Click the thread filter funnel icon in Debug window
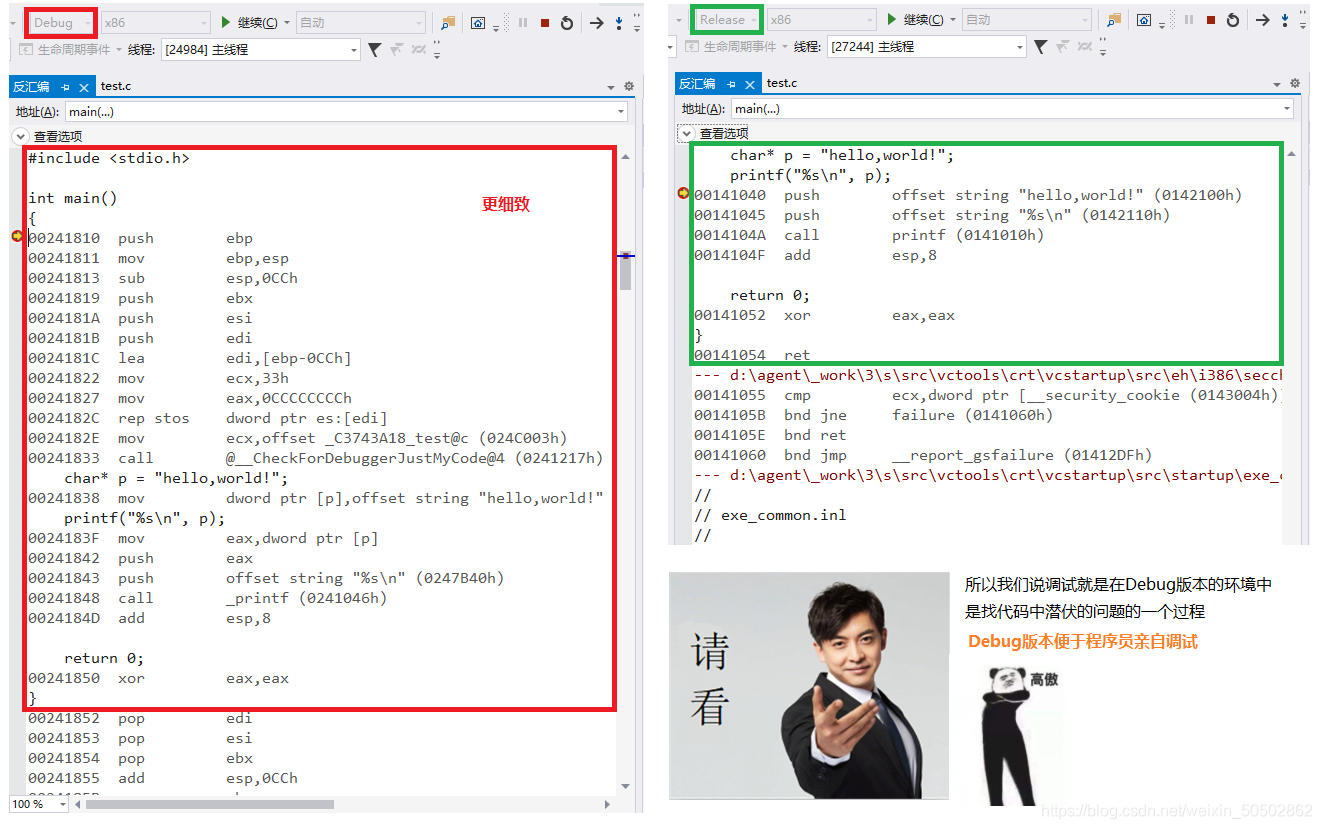The height and width of the screenshot is (829, 1322). click(374, 49)
